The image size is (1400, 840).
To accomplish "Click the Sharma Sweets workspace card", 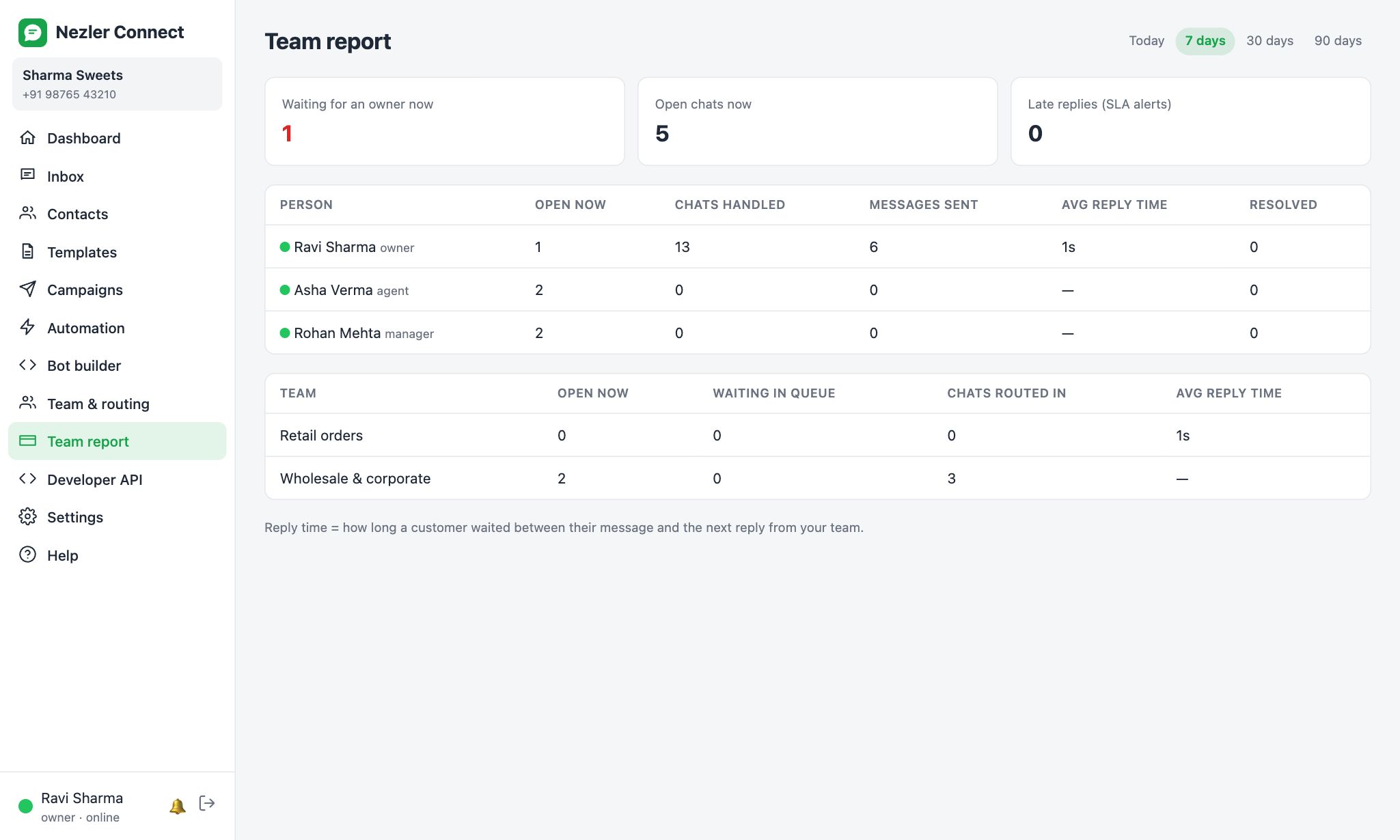I will pyautogui.click(x=117, y=84).
